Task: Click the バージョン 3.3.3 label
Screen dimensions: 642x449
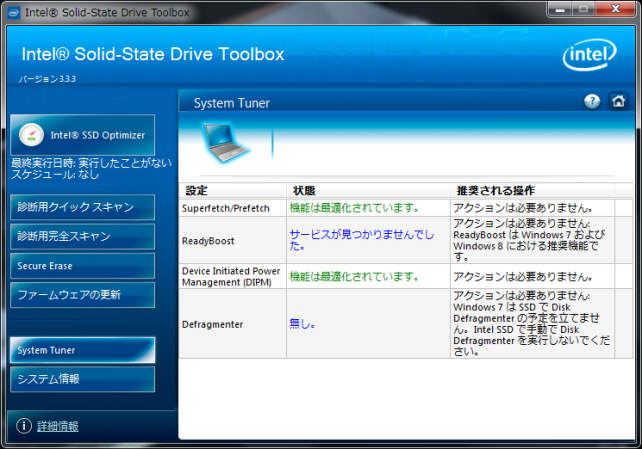Action: (47, 79)
